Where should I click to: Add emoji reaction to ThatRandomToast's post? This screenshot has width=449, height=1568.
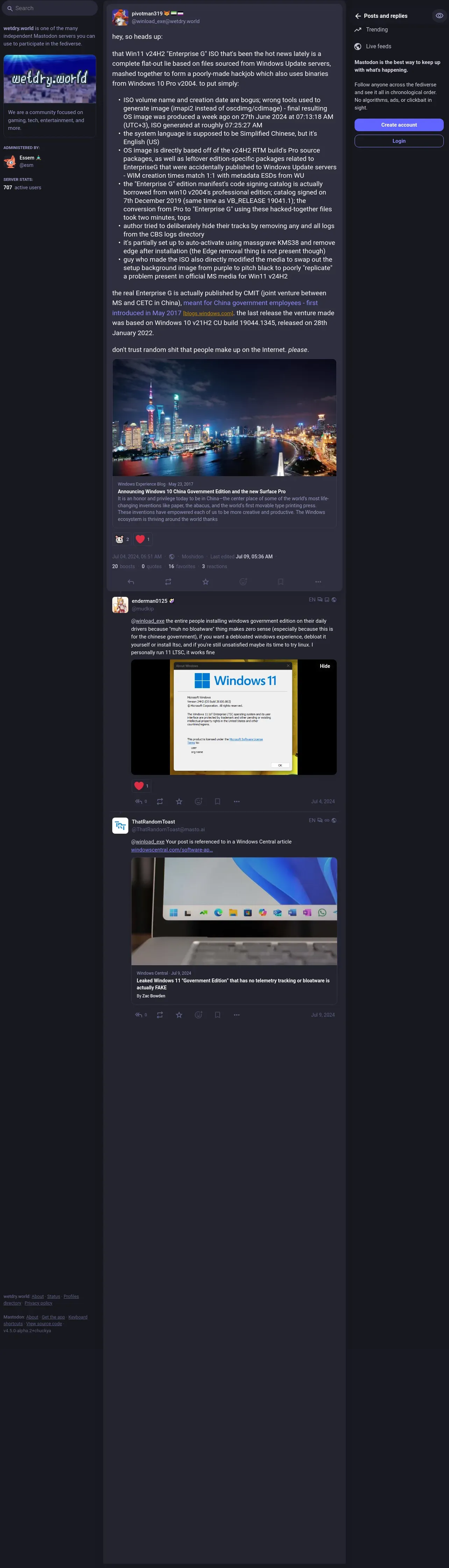coord(198,1015)
